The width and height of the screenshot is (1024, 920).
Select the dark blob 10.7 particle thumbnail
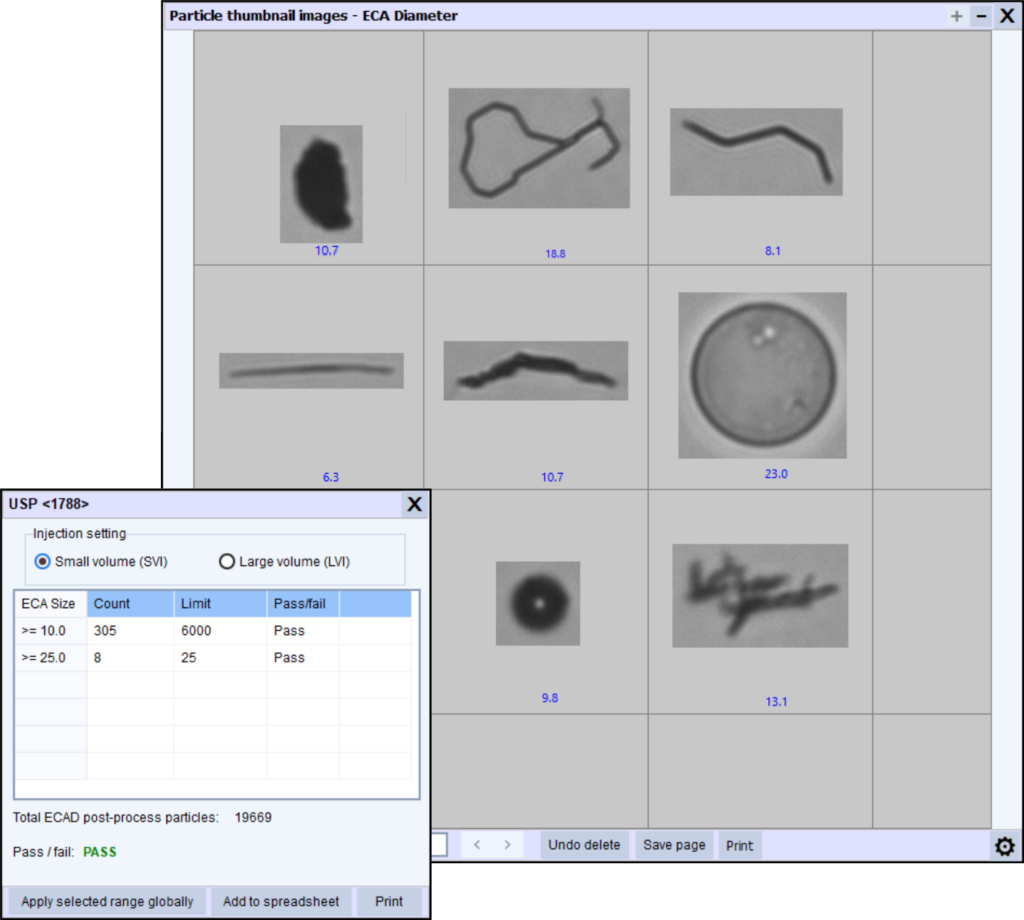tap(321, 184)
